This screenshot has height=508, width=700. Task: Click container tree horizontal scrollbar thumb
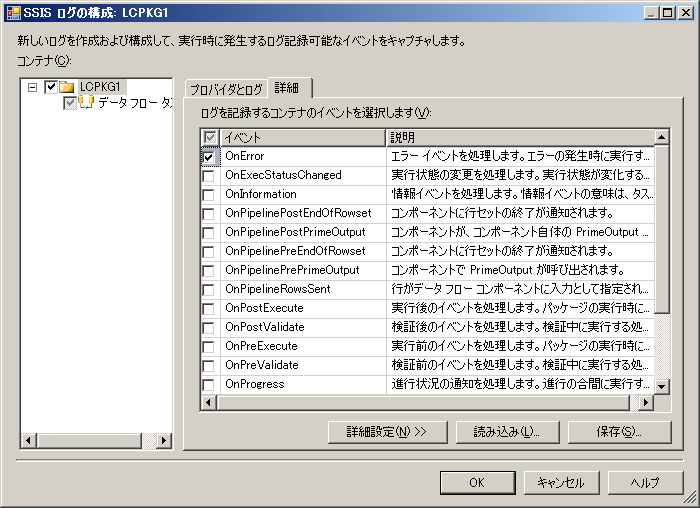click(x=89, y=441)
